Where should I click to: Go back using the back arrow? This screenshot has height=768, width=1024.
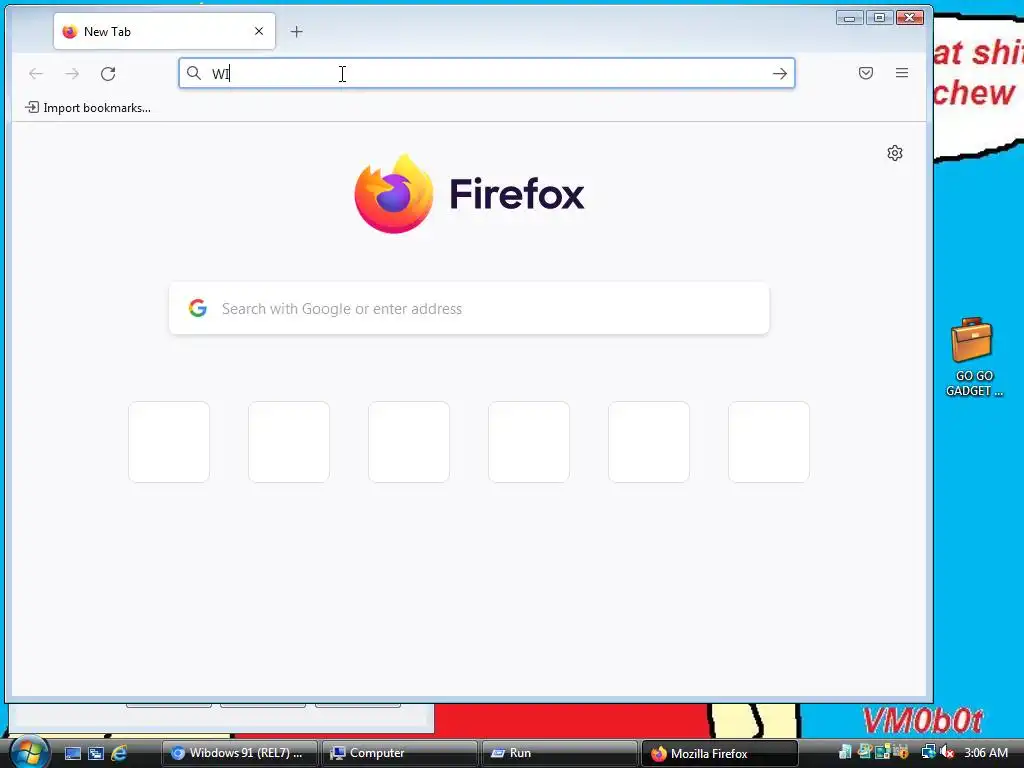pos(36,74)
